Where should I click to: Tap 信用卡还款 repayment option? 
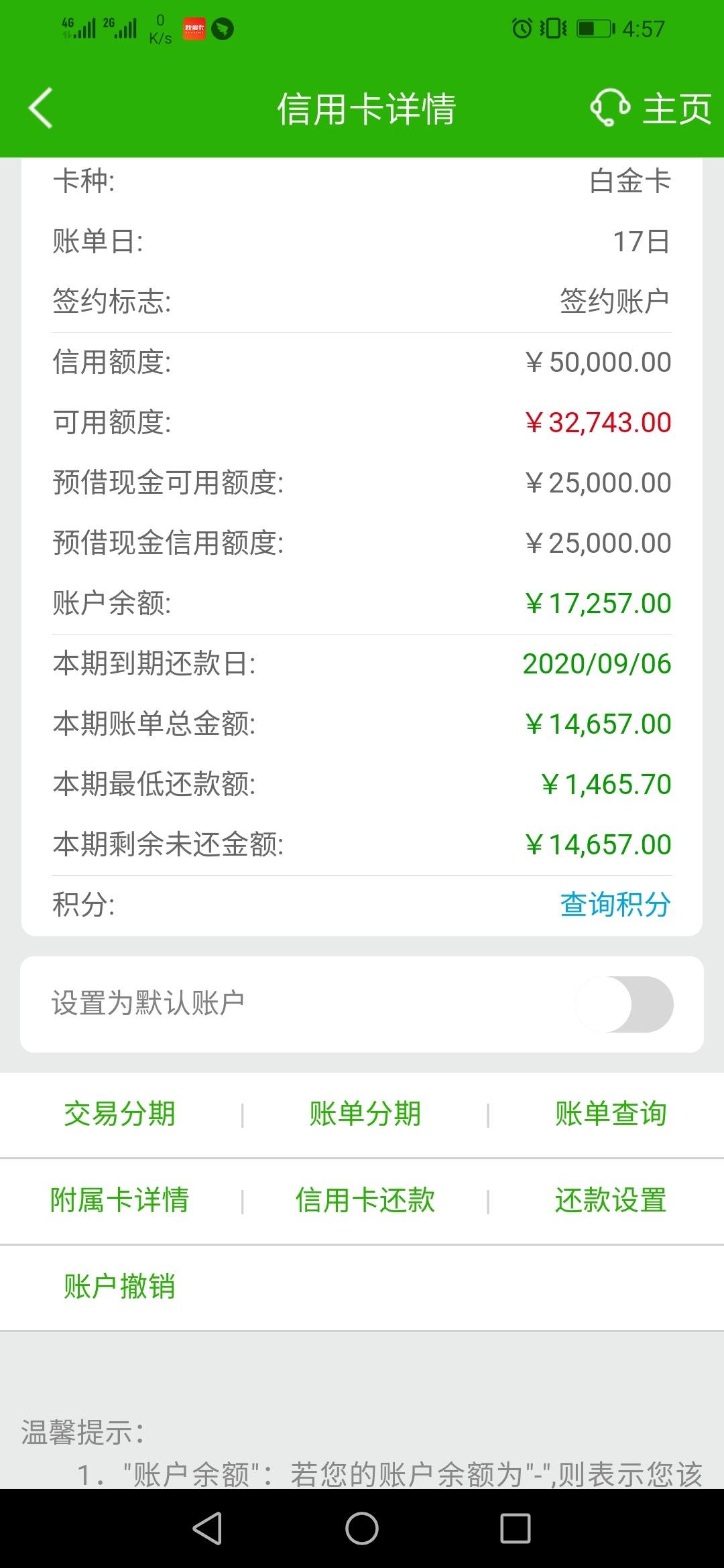(365, 1200)
